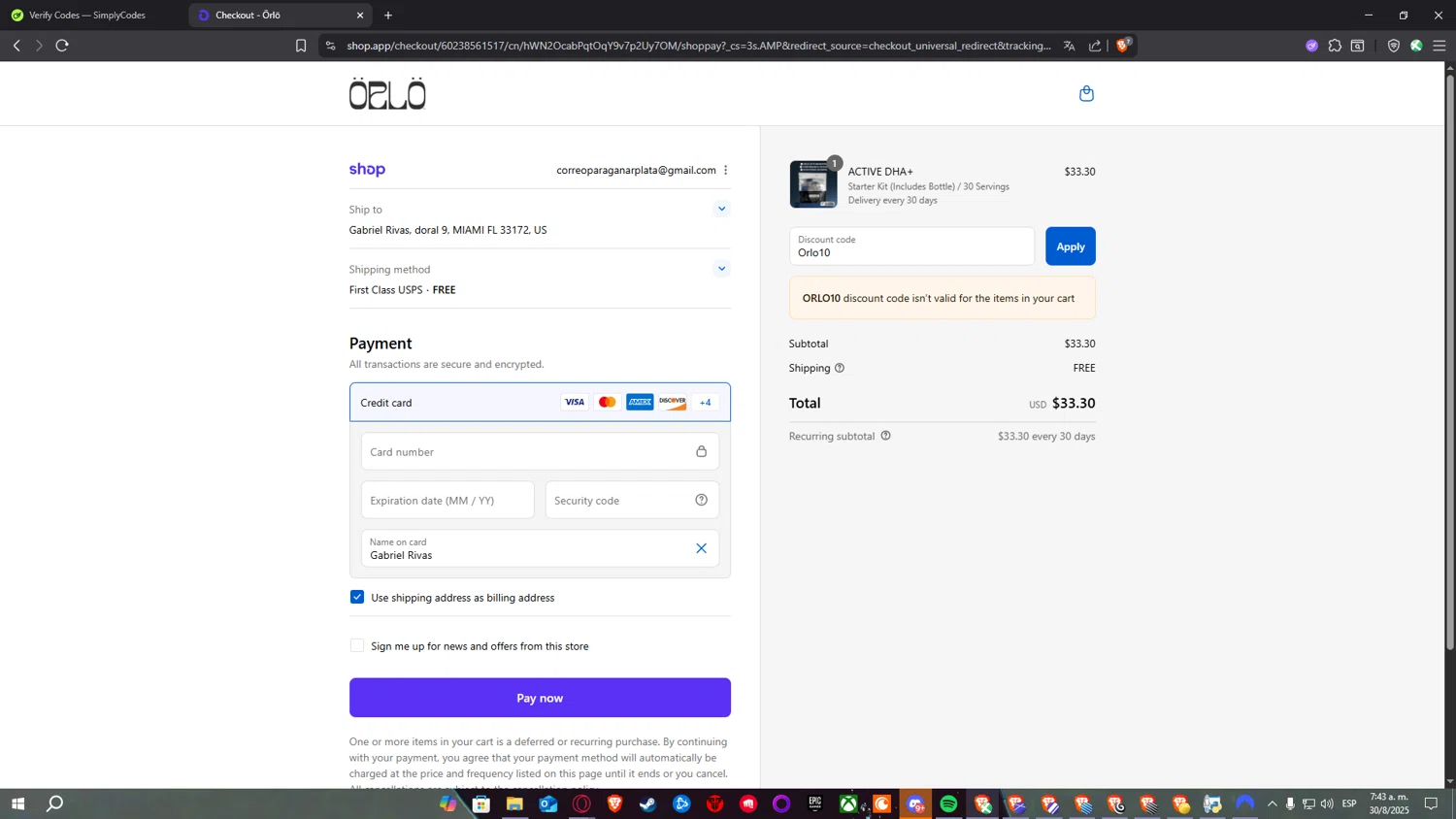Reload the checkout page
Viewport: 1456px width, 819px height.
pyautogui.click(x=62, y=46)
